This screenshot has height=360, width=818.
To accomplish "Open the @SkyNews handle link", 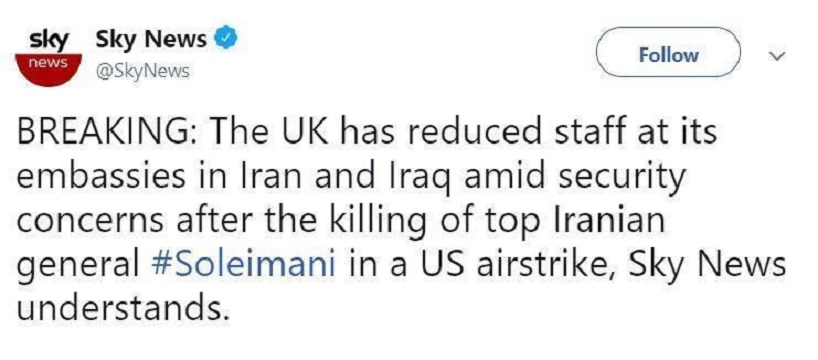I will 142,70.
